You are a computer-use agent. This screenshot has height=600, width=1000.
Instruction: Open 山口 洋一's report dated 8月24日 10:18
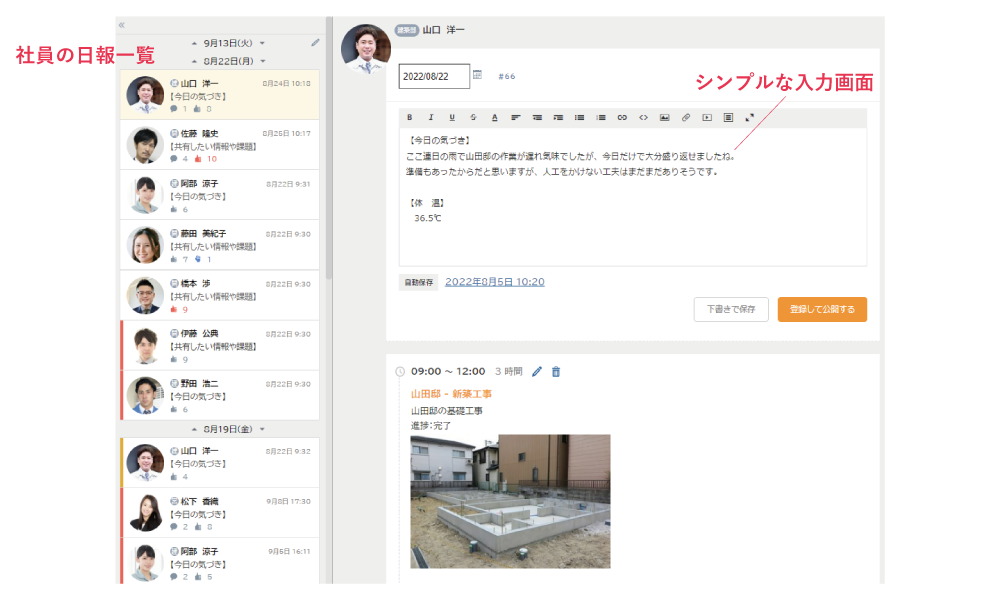click(x=220, y=95)
